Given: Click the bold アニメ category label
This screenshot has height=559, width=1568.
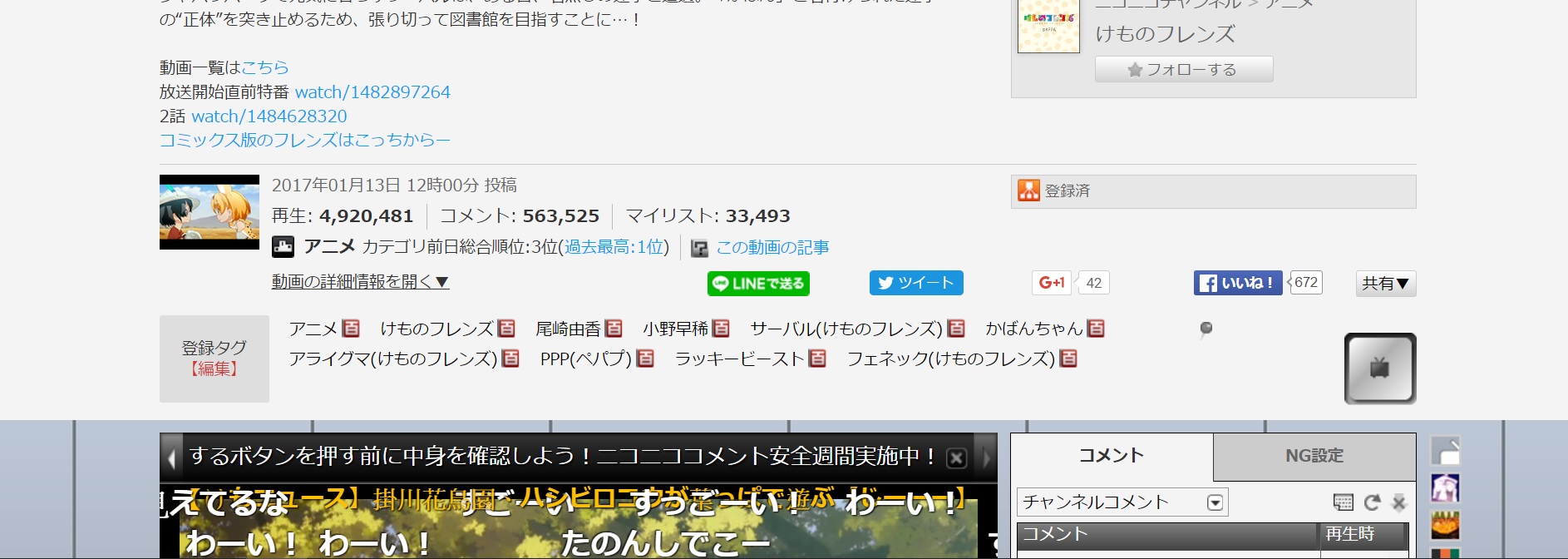Looking at the screenshot, I should point(330,247).
